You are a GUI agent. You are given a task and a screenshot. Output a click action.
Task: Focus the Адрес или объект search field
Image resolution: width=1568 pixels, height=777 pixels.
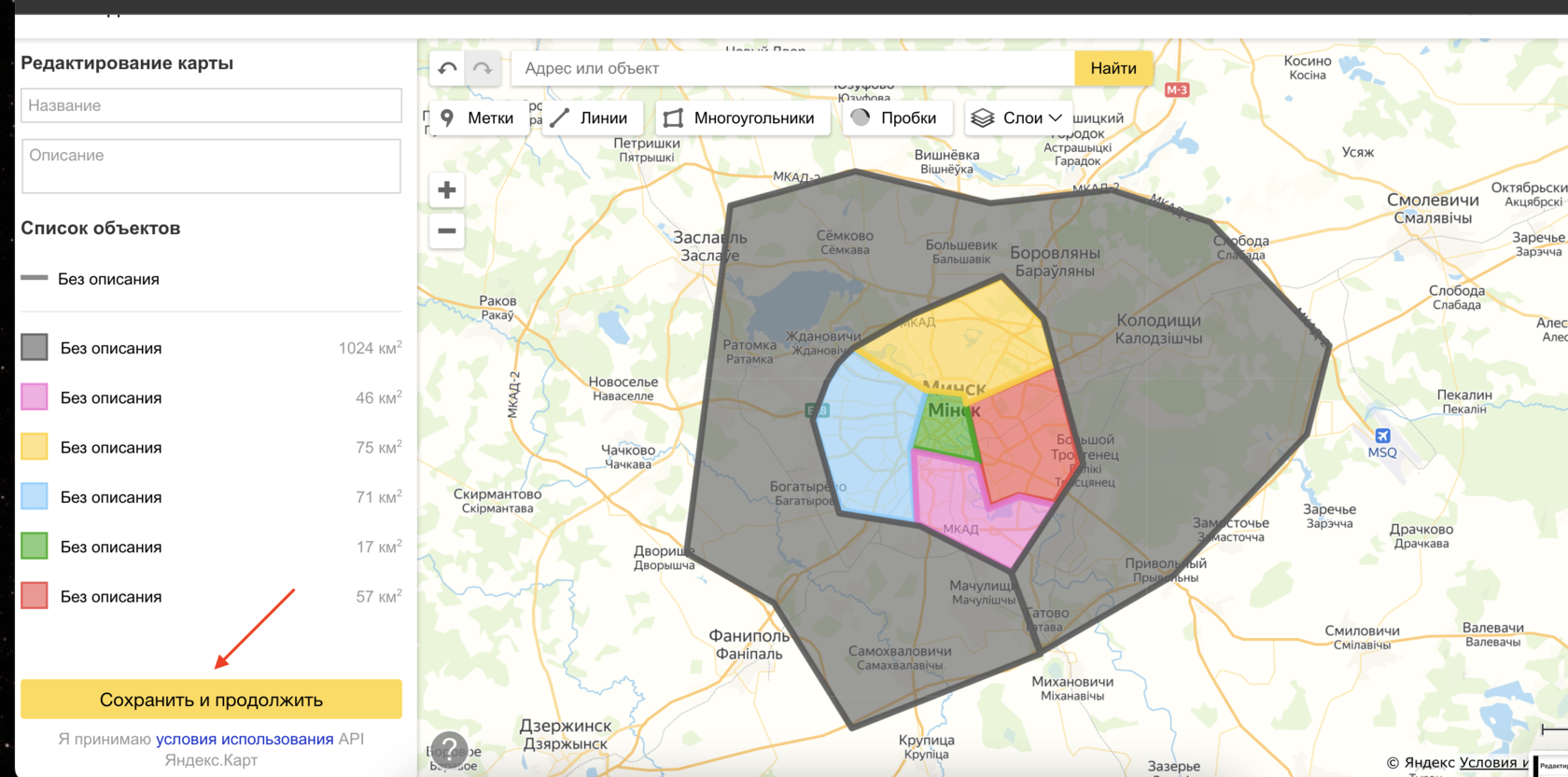pyautogui.click(x=793, y=68)
